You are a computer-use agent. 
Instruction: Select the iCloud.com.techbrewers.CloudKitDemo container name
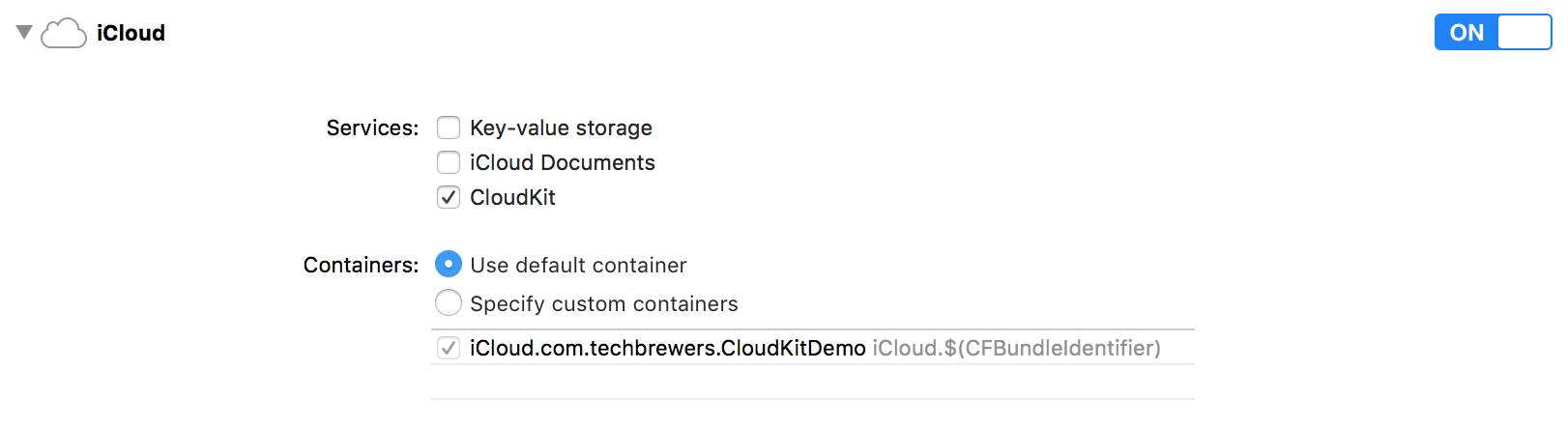668,348
